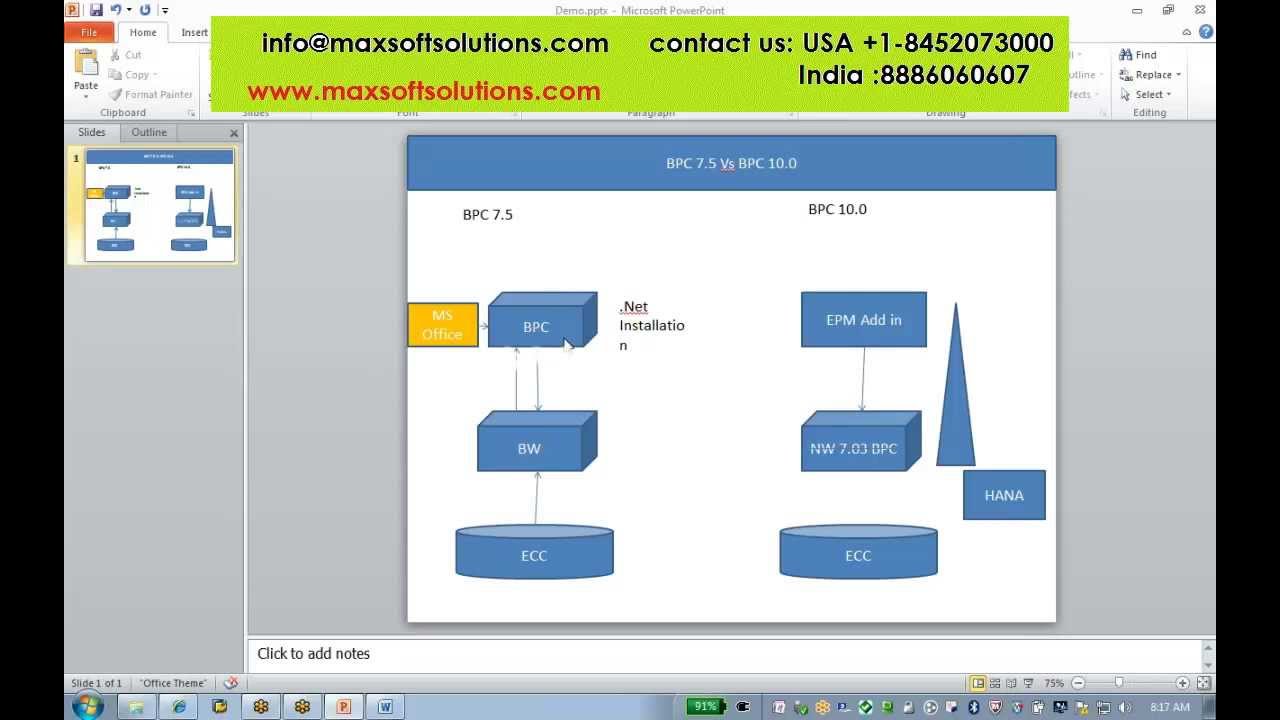Image resolution: width=1280 pixels, height=720 pixels.
Task: Open the File tab
Action: pos(89,32)
